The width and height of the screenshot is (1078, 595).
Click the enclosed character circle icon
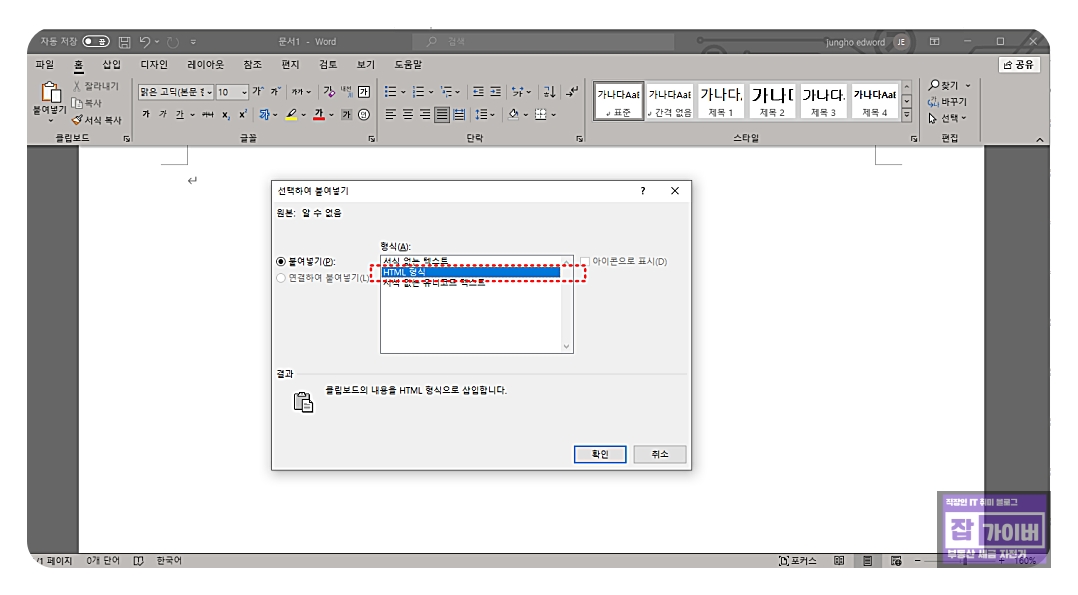coord(364,114)
